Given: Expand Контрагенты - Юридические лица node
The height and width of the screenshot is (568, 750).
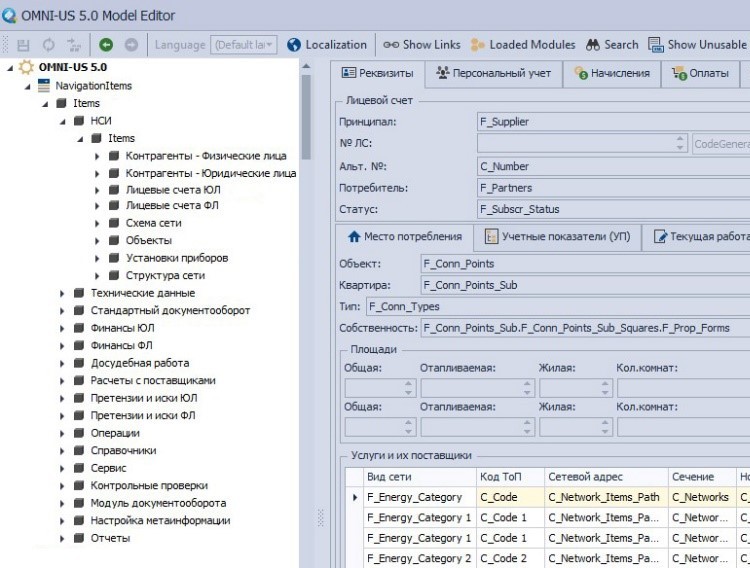Looking at the screenshot, I should (97, 174).
